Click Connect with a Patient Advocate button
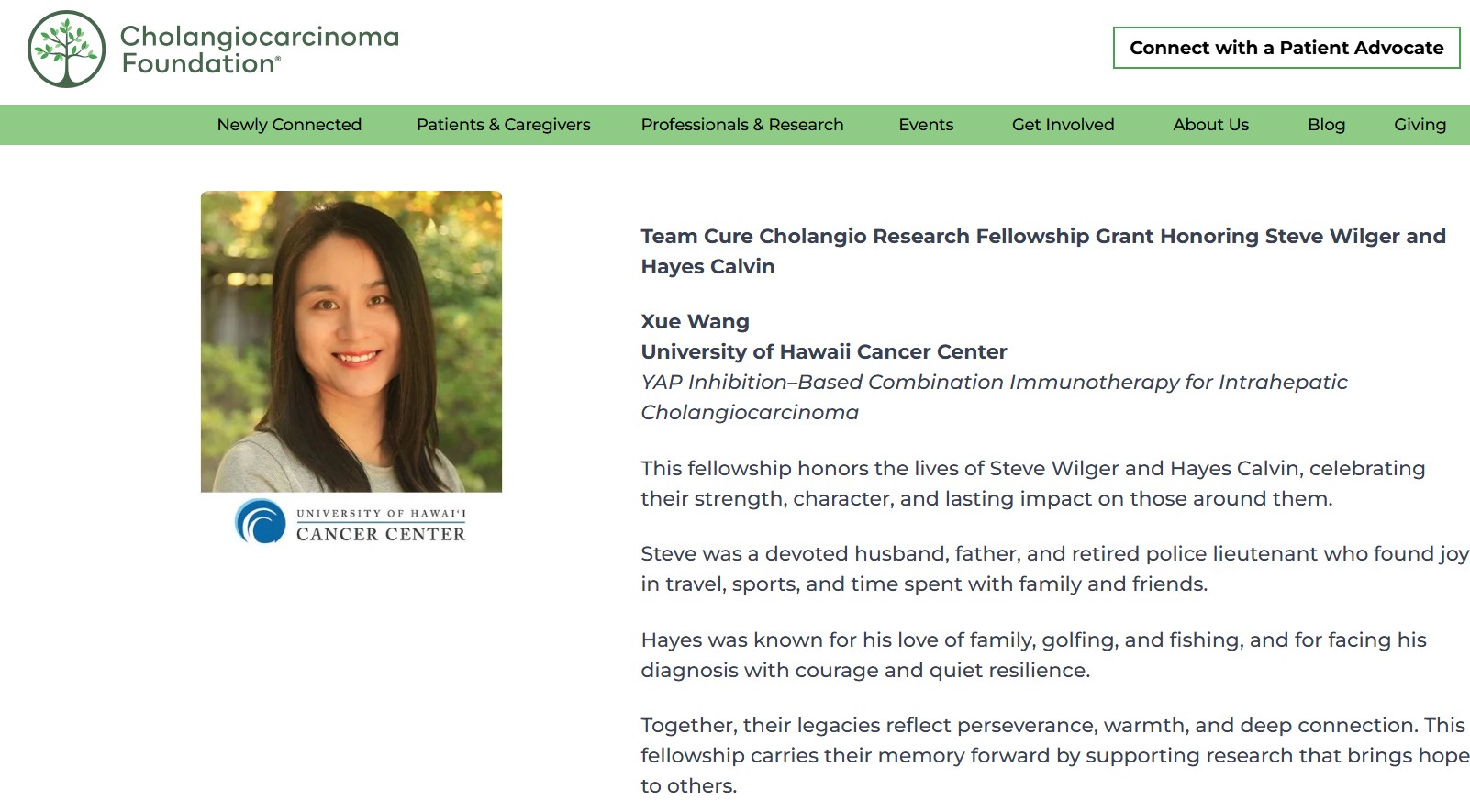Image resolution: width=1470 pixels, height=812 pixels. point(1286,48)
